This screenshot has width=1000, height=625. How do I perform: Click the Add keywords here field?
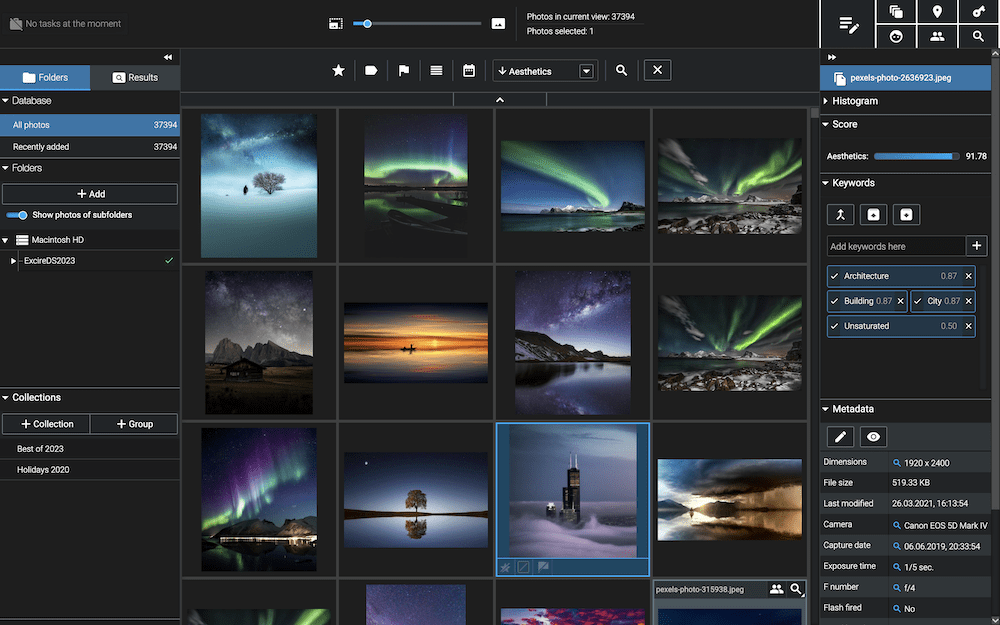pyautogui.click(x=895, y=246)
